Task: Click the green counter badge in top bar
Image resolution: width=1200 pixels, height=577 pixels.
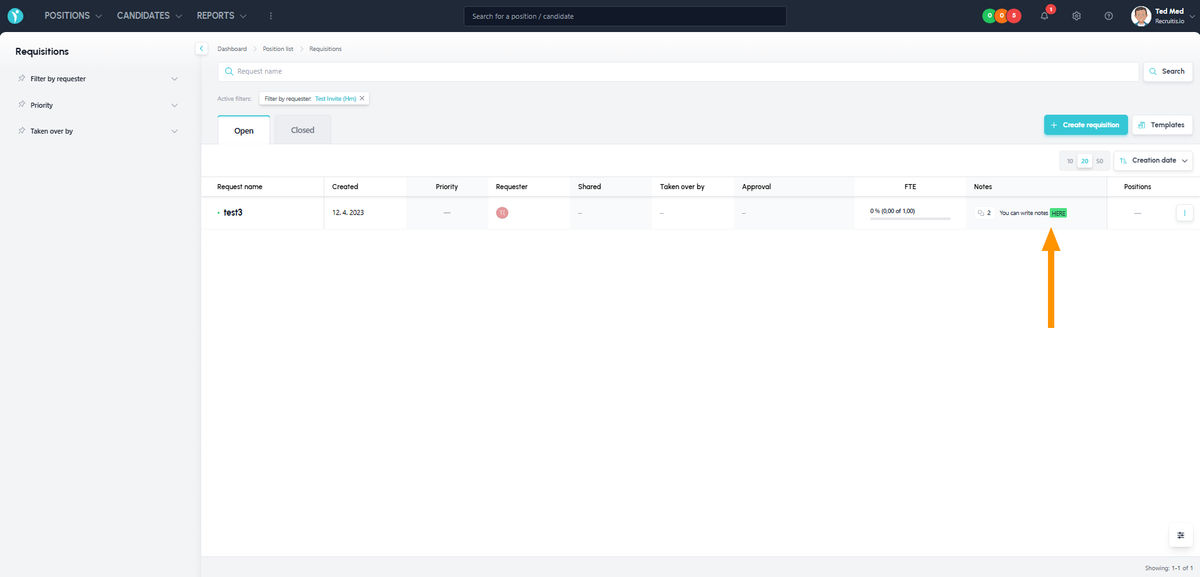Action: click(x=988, y=16)
